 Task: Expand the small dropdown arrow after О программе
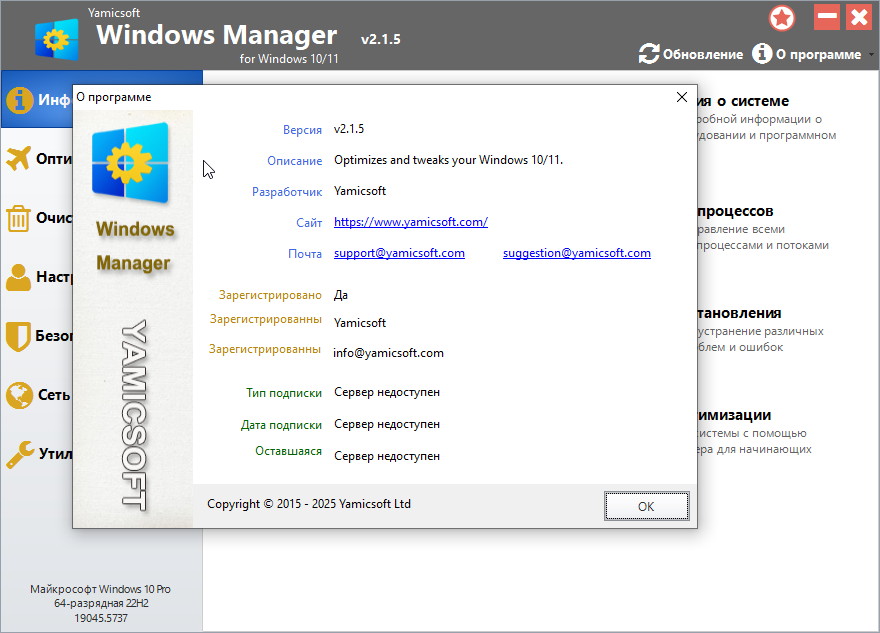point(871,55)
